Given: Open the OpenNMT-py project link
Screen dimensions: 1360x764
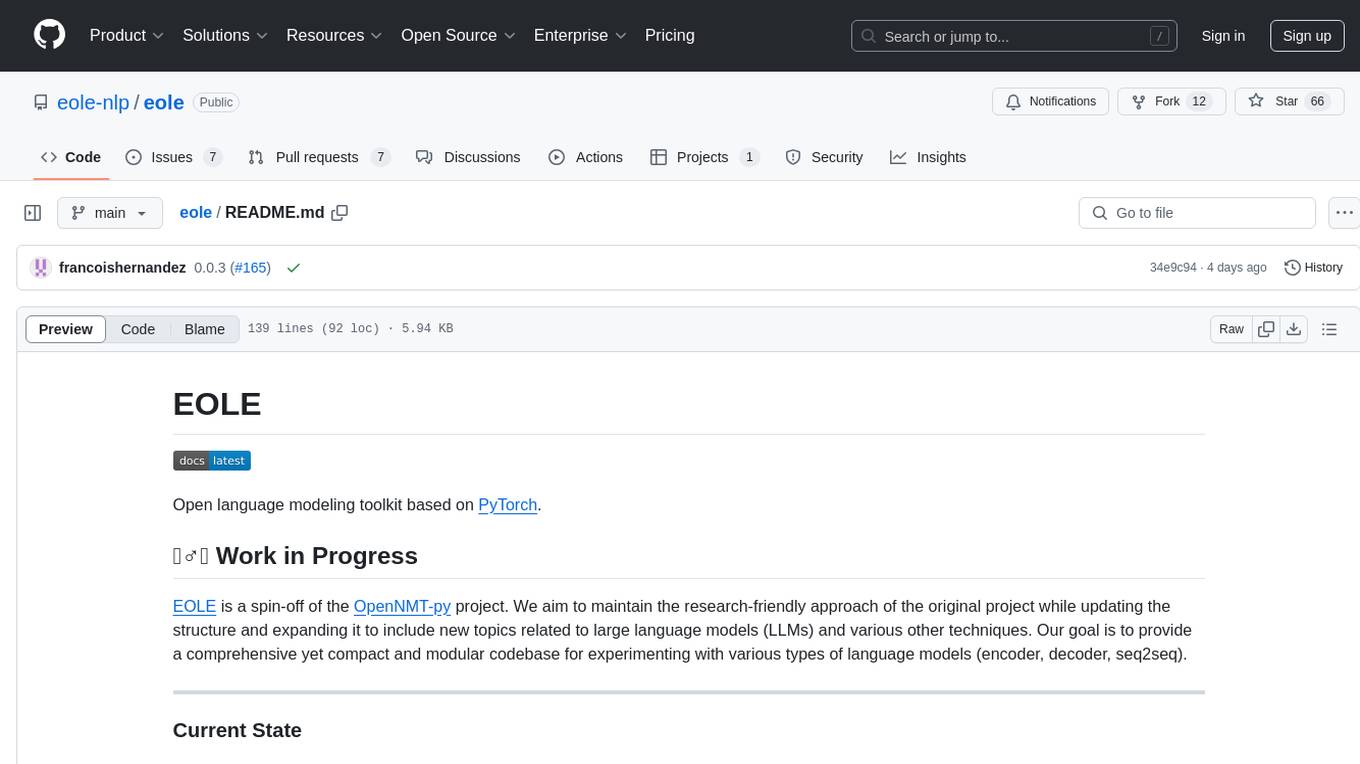Looking at the screenshot, I should coord(402,606).
